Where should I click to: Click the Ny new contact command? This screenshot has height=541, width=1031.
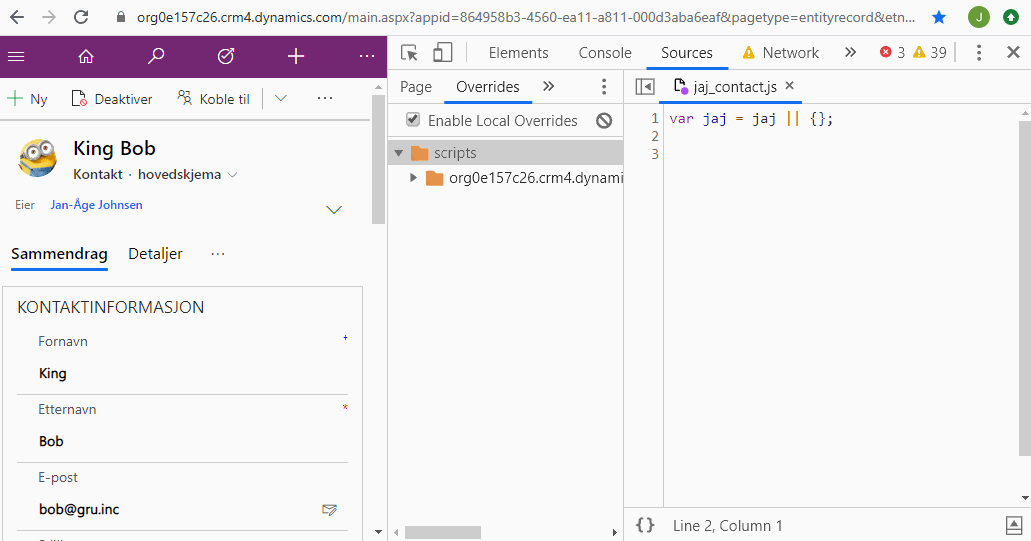28,99
